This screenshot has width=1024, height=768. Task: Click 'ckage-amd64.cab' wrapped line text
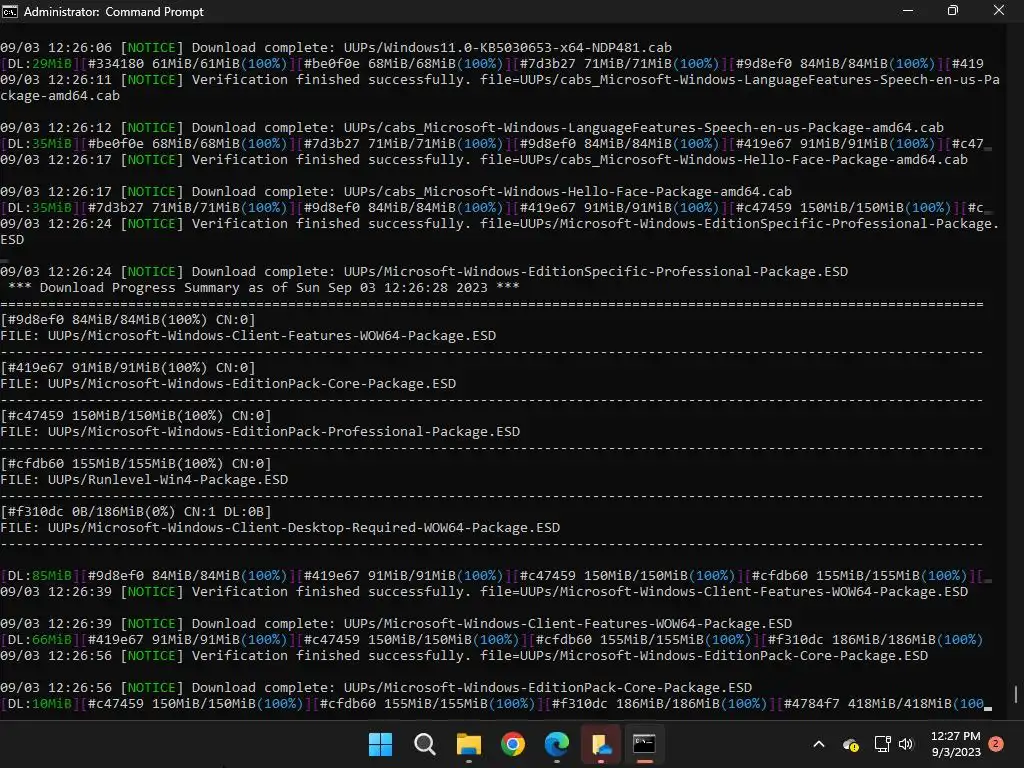click(x=60, y=95)
